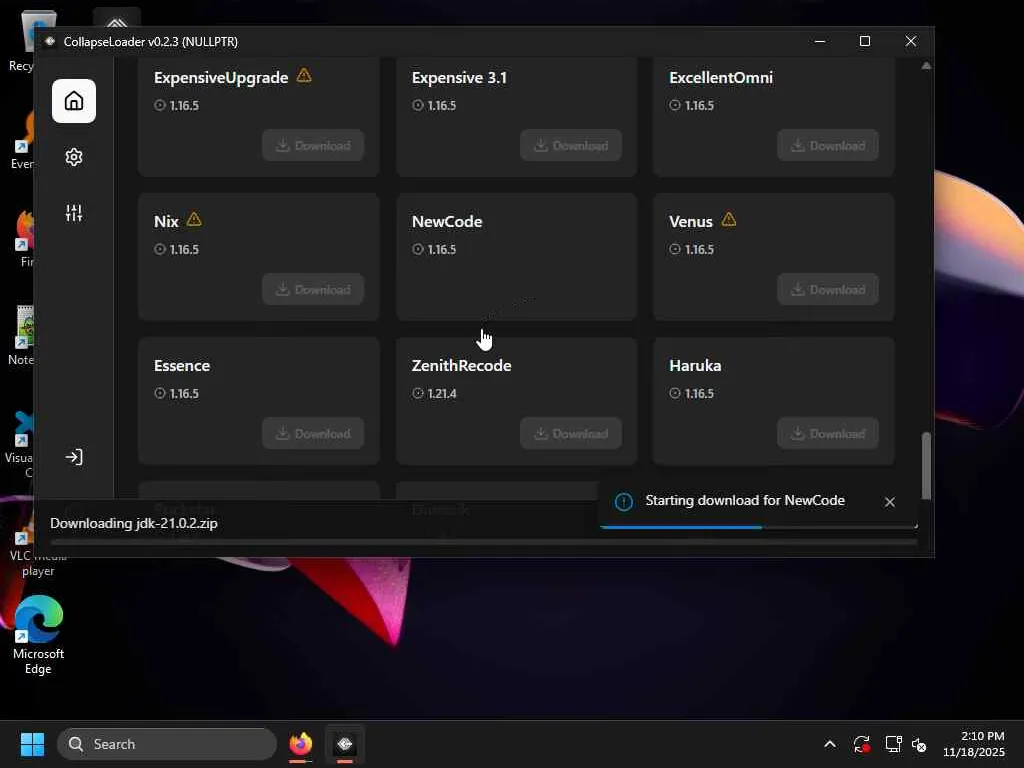Click the info icon in download notification
The height and width of the screenshot is (768, 1024).
tap(624, 502)
